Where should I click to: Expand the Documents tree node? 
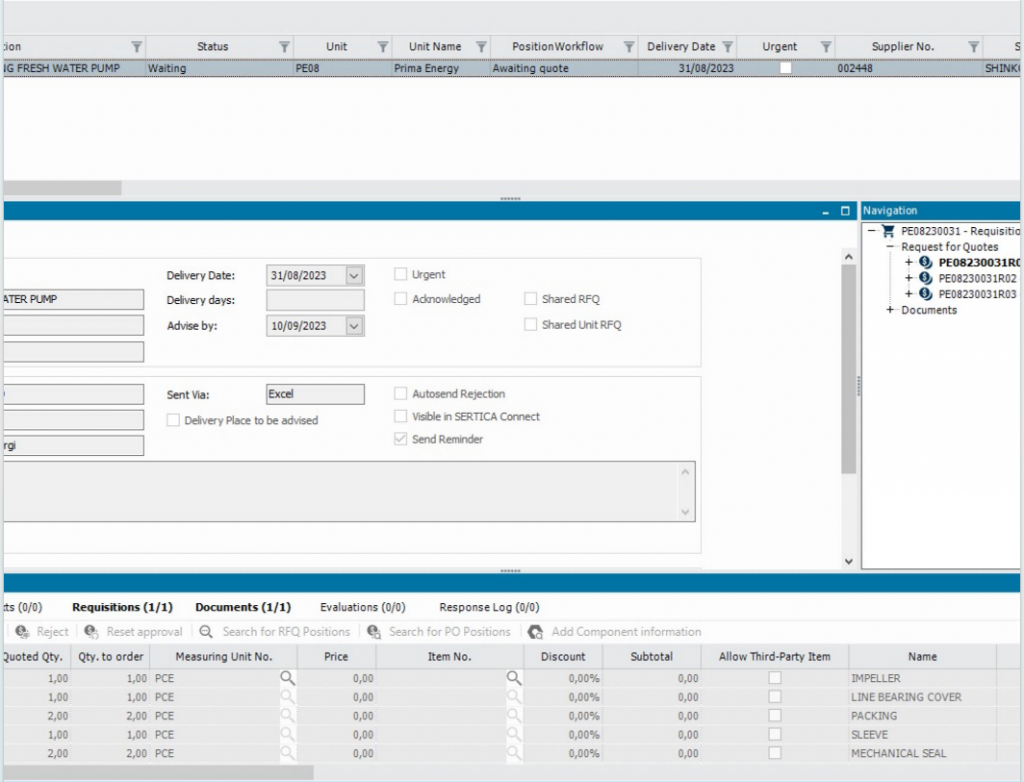click(x=889, y=310)
